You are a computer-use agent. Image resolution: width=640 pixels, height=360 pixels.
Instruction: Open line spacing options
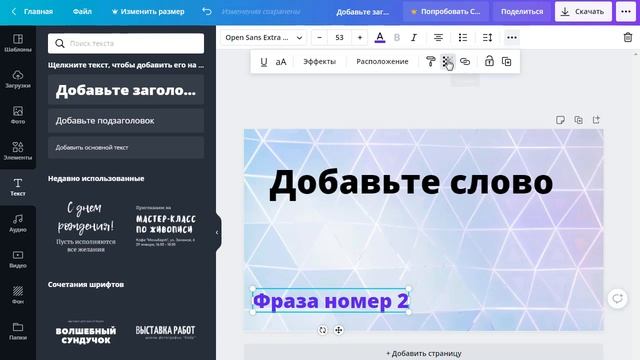[x=487, y=38]
